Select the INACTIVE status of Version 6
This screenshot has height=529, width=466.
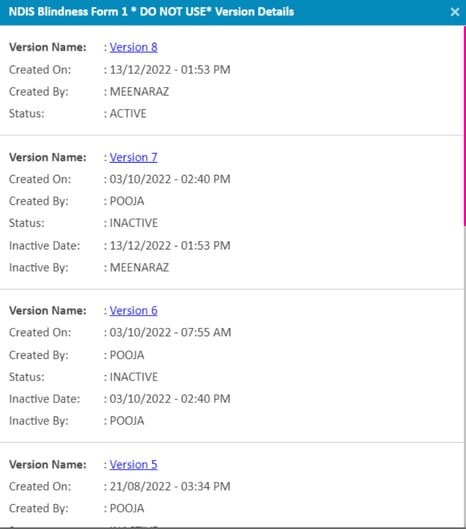pos(134,377)
